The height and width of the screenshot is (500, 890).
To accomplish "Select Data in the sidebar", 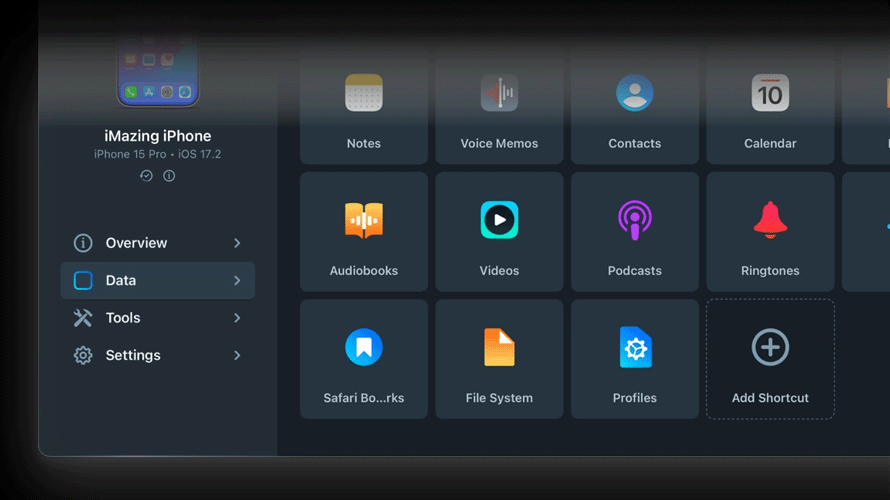I will (121, 281).
